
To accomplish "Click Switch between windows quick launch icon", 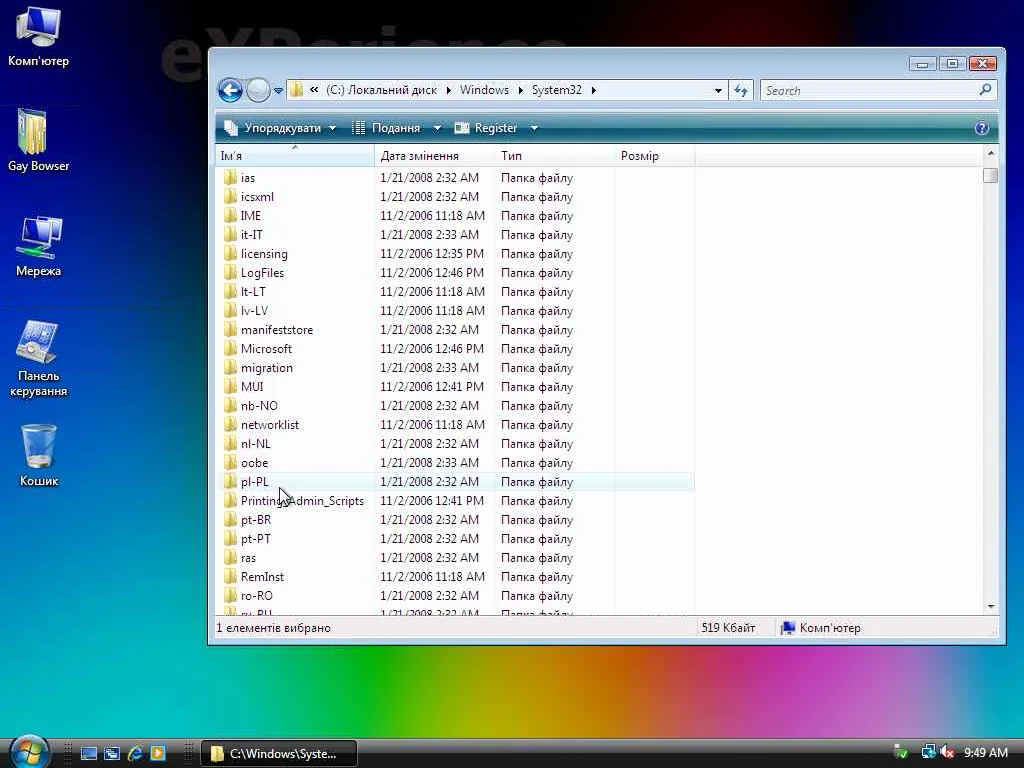I will [x=112, y=753].
